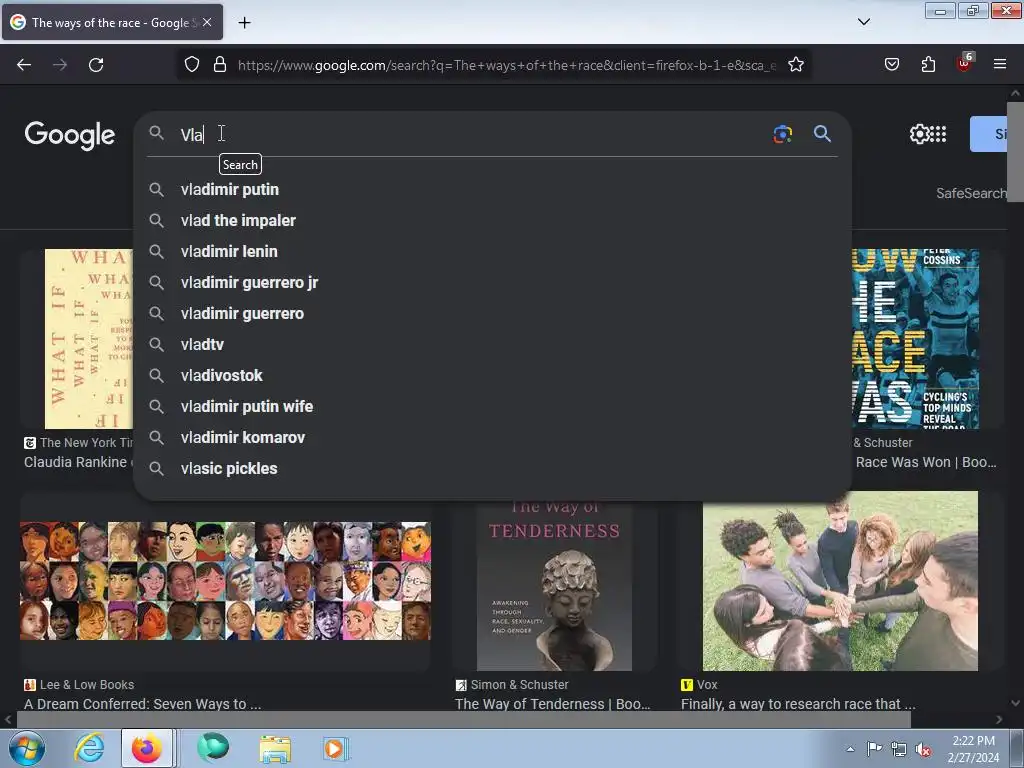Open network status tray icon

899,749
